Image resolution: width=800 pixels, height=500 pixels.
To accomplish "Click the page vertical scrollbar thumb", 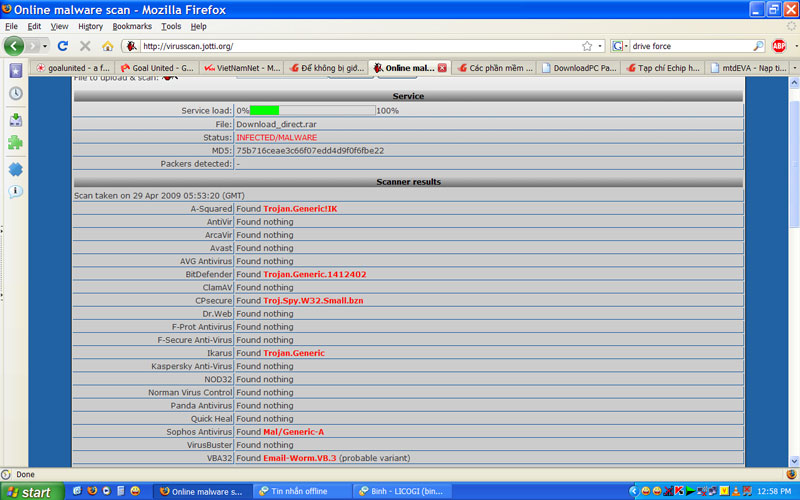I will coord(794,163).
